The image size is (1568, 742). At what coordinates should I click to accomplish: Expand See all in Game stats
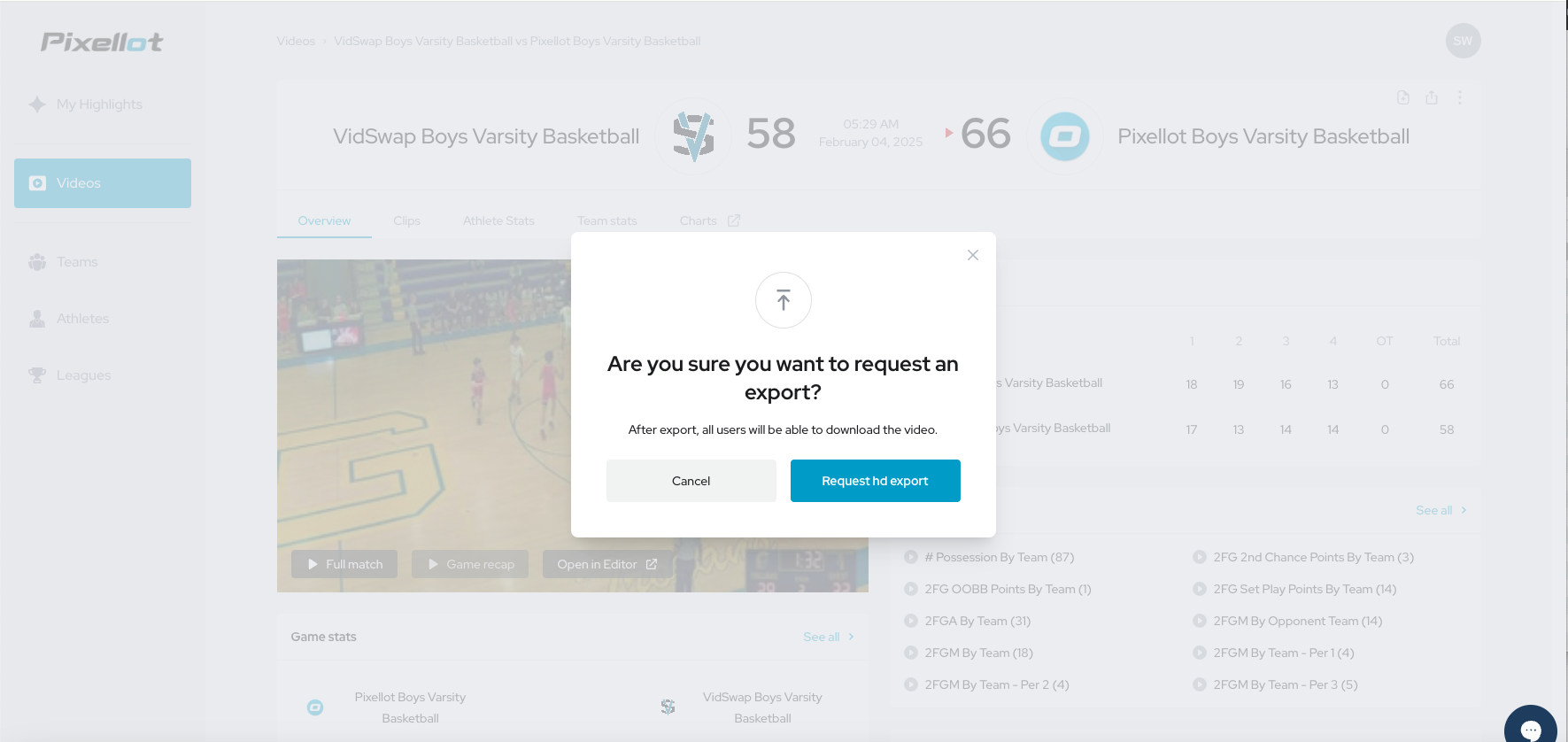click(x=829, y=637)
